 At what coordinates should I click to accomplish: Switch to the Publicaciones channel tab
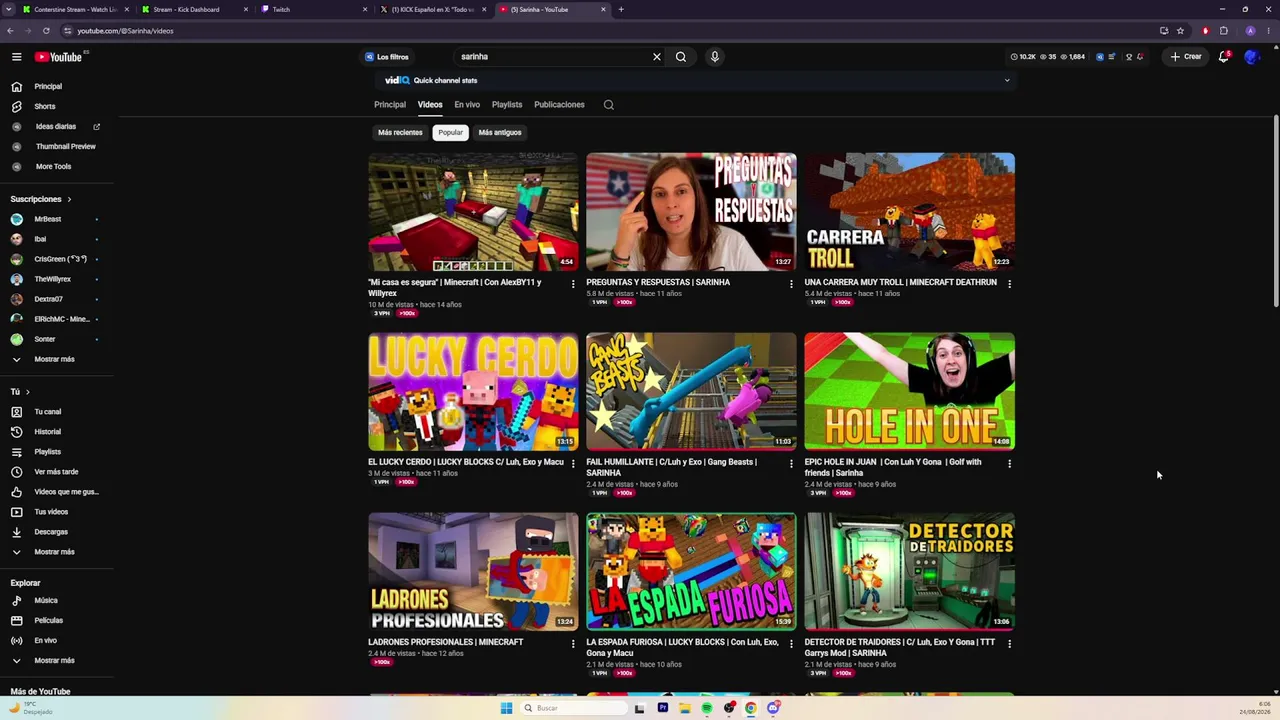pos(559,105)
